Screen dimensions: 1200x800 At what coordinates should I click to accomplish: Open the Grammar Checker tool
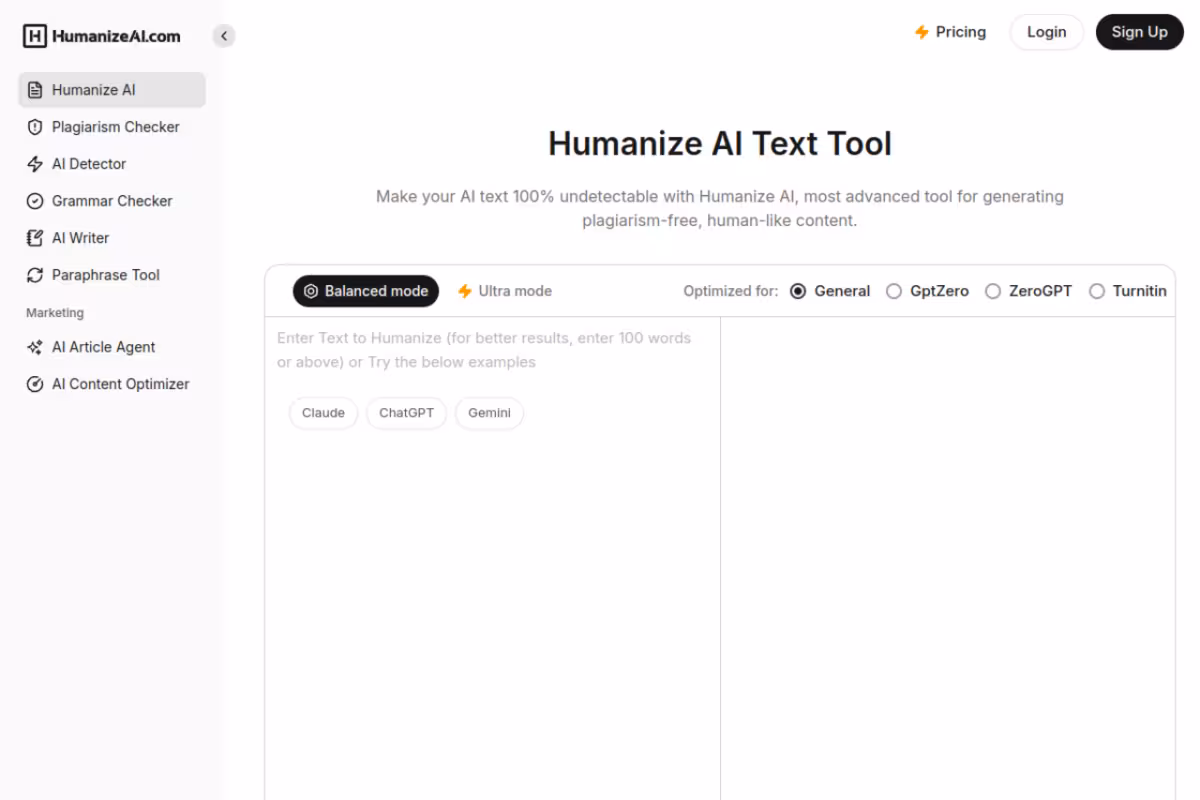point(112,201)
